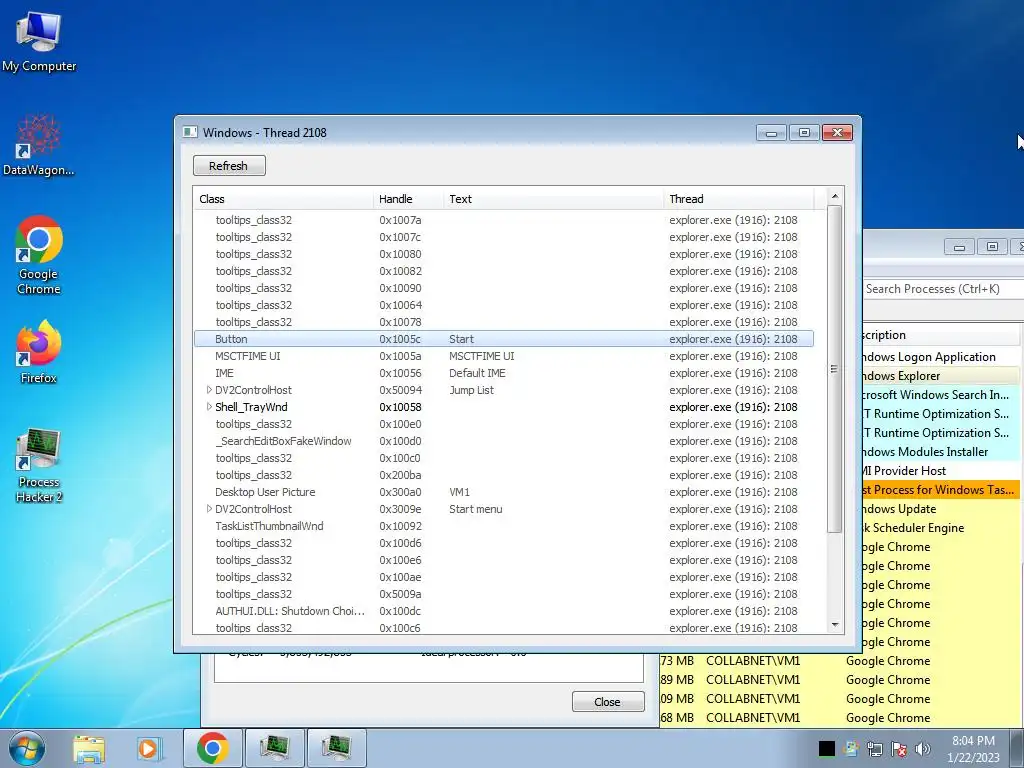Image resolution: width=1024 pixels, height=768 pixels.
Task: Sort by the Thread column header
Action: pyautogui.click(x=739, y=199)
